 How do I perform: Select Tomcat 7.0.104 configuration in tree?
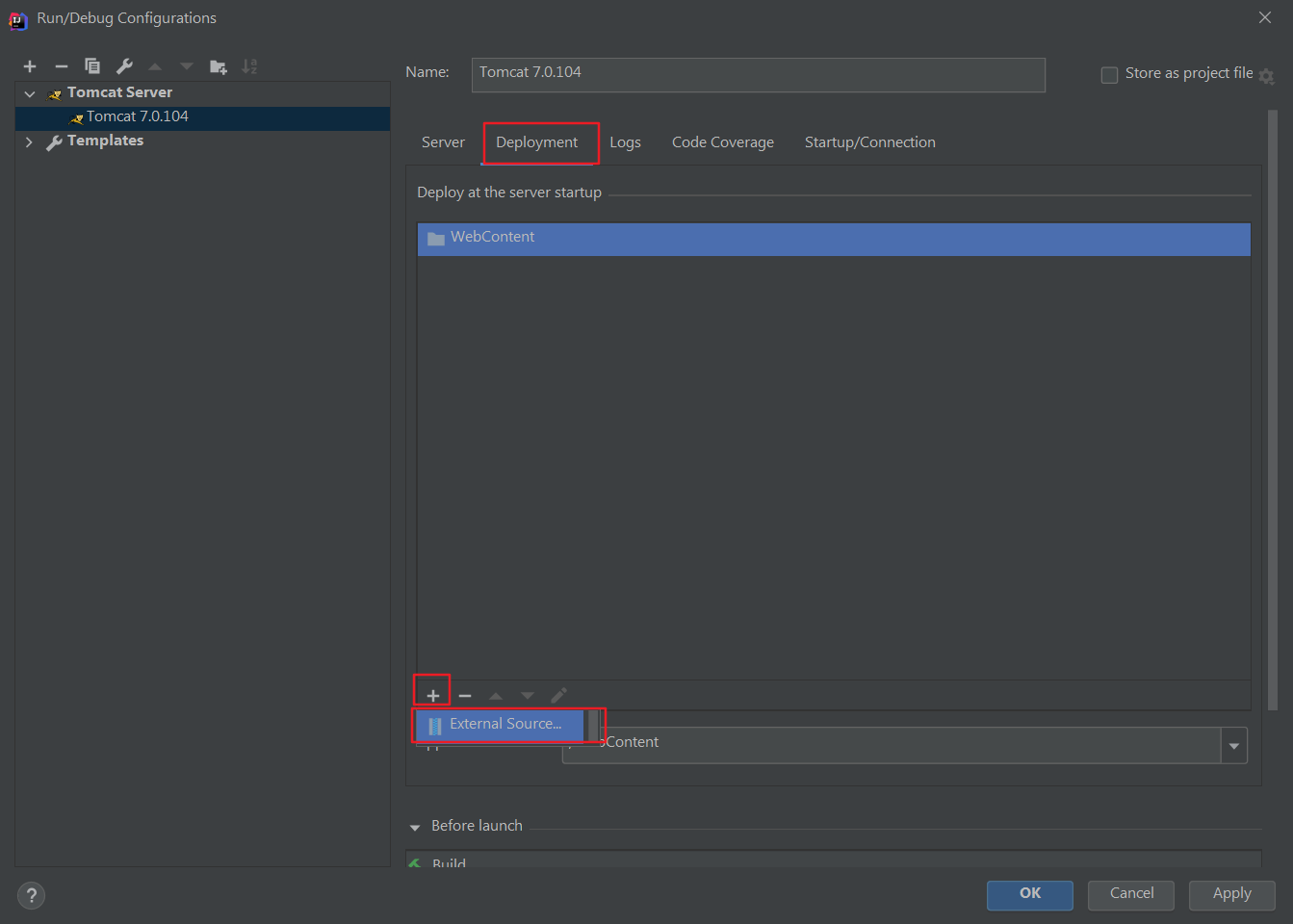click(202, 117)
